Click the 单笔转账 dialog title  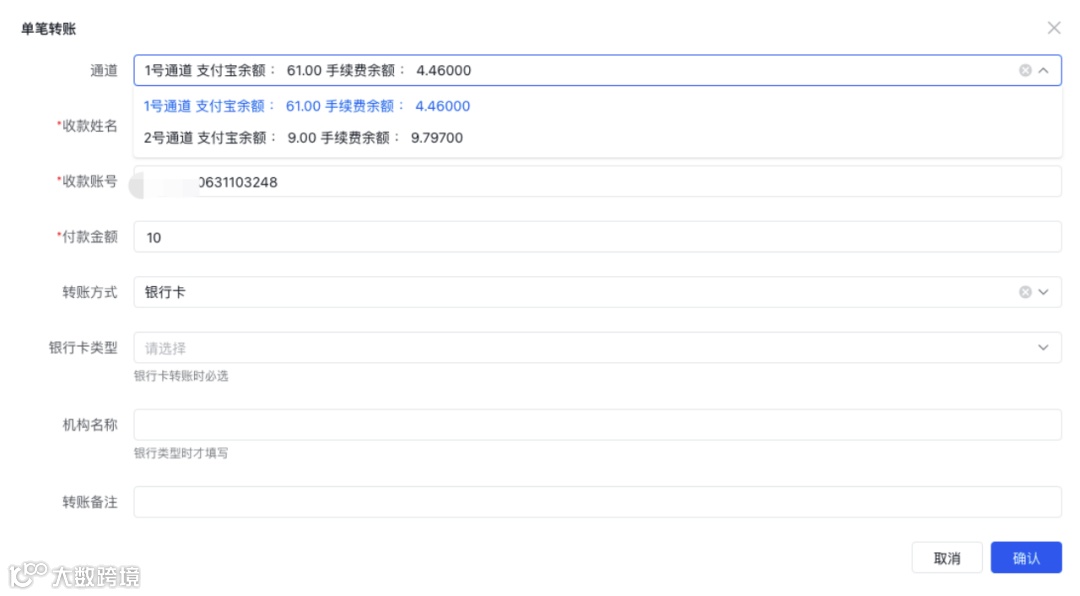click(48, 29)
